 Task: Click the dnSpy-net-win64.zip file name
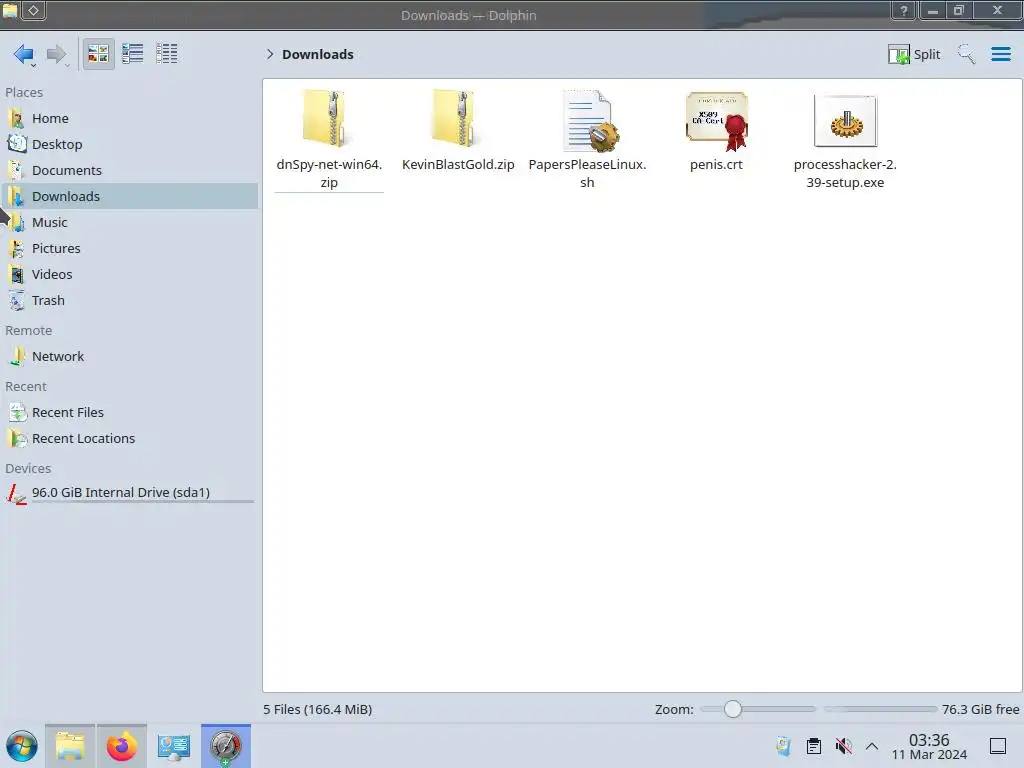(x=329, y=174)
